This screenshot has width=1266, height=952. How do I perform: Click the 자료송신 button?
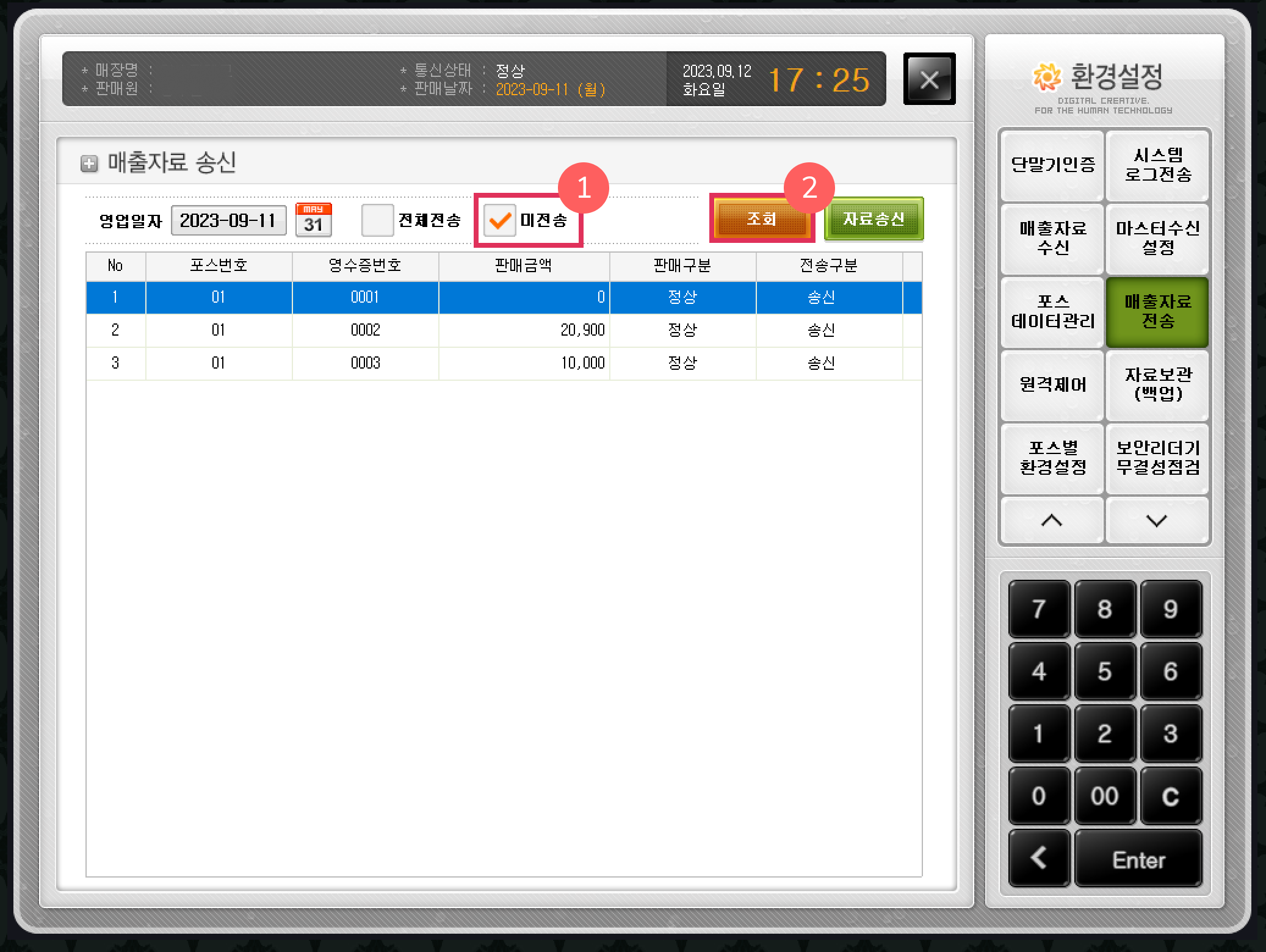point(874,218)
